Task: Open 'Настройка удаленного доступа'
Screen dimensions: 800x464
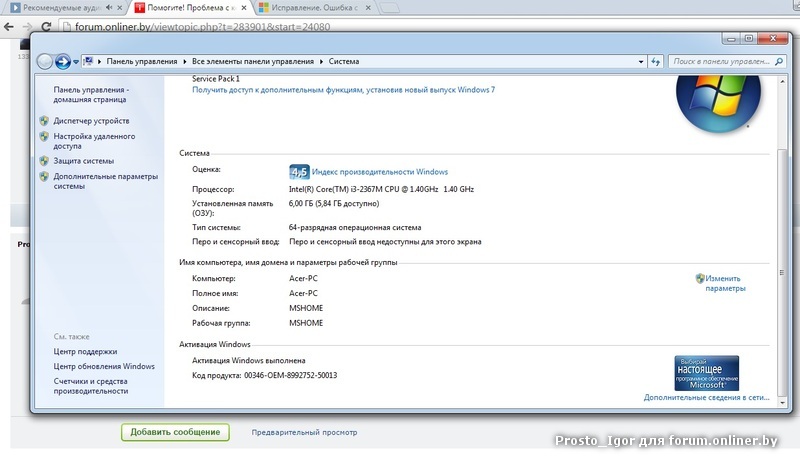Action: pos(94,141)
